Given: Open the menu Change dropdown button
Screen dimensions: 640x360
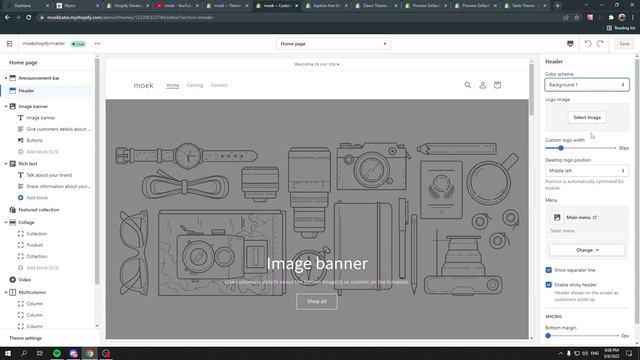Looking at the screenshot, I should tap(587, 250).
